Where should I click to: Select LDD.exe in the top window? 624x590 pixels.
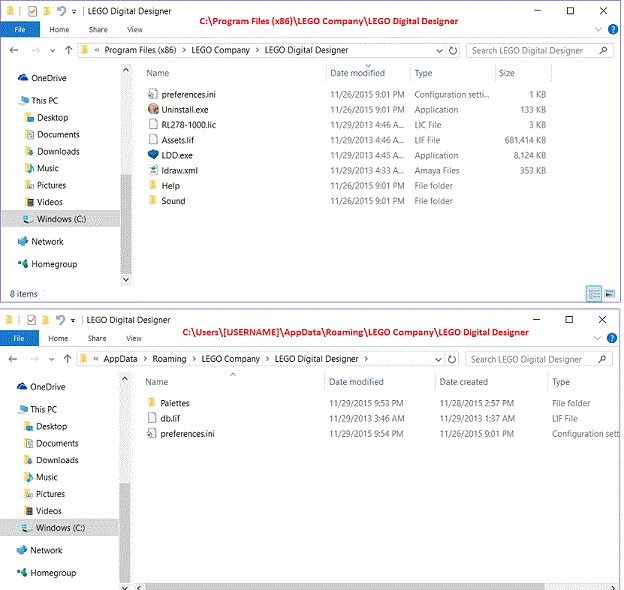click(176, 155)
